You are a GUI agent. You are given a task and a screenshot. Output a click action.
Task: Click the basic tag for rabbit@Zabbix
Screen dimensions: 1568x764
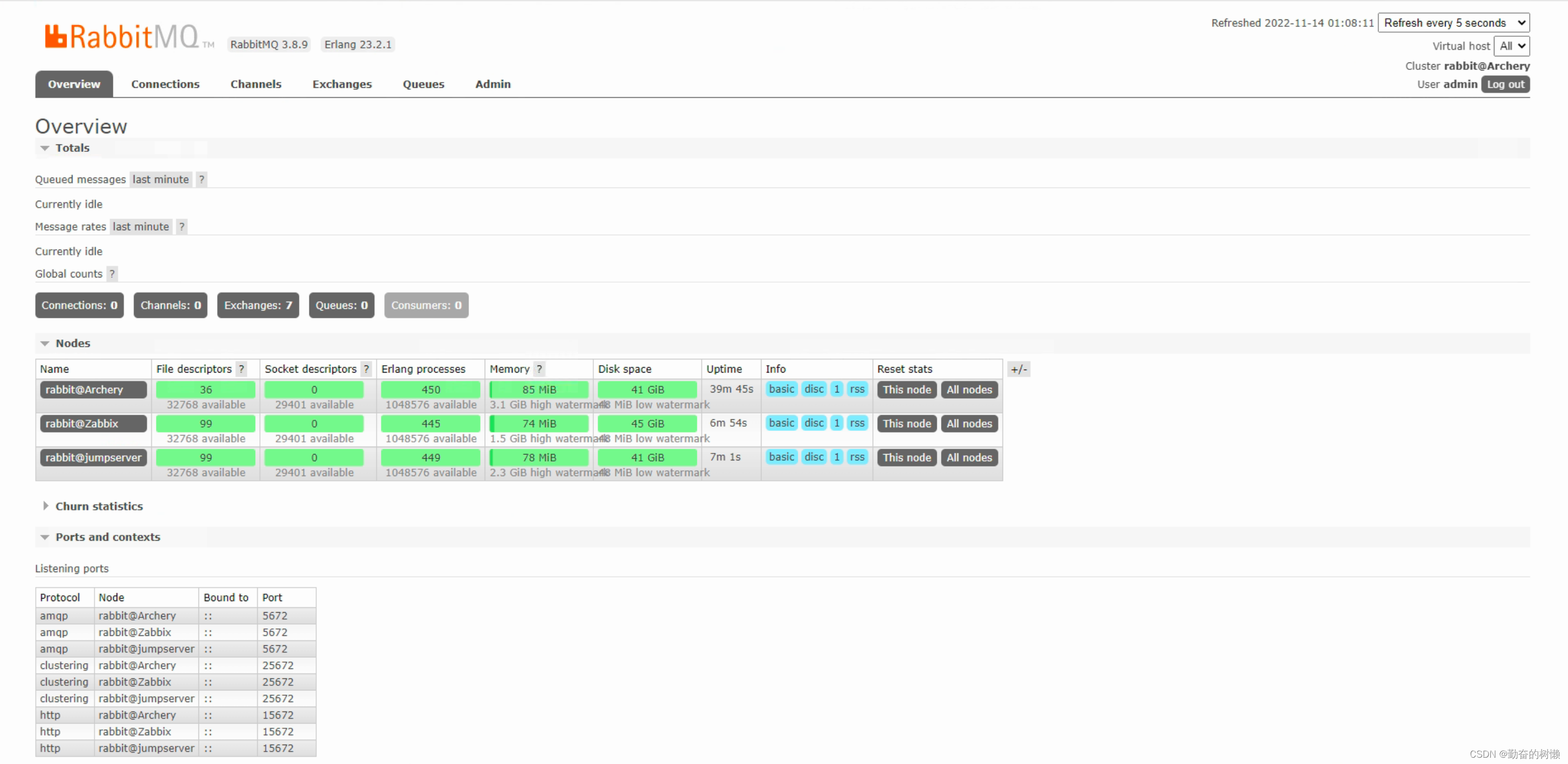781,423
